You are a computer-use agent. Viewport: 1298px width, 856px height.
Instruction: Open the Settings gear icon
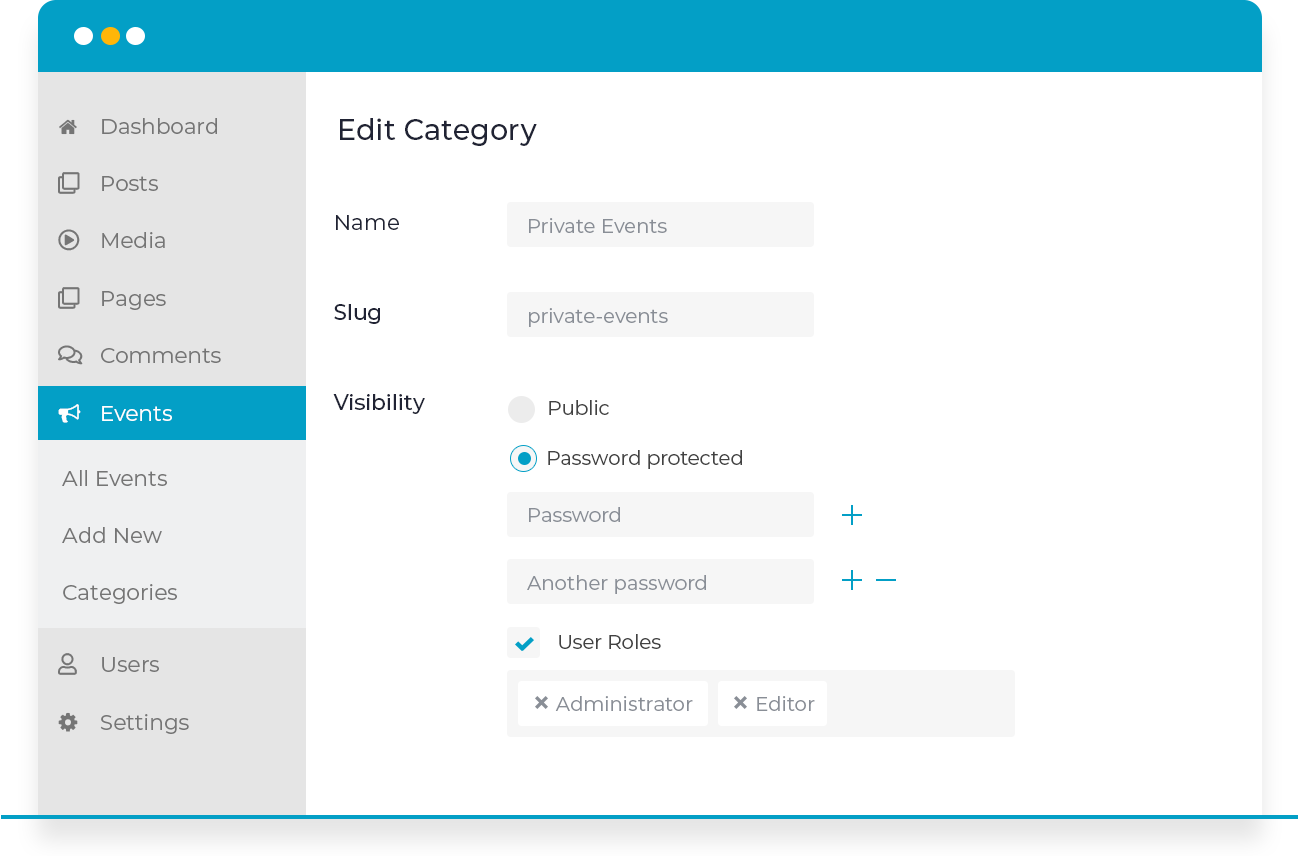point(67,722)
